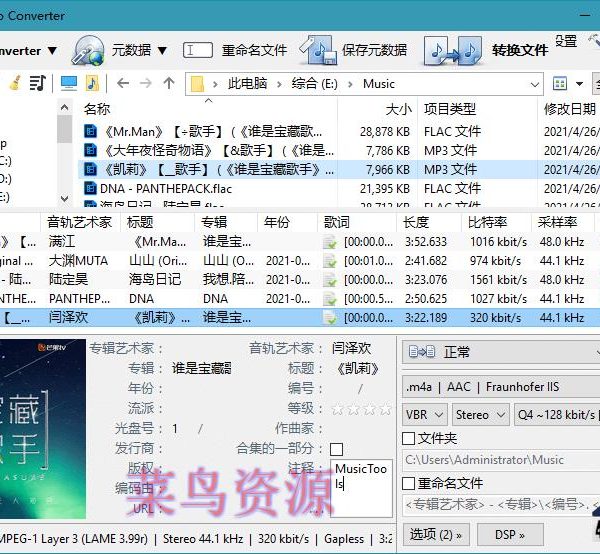Go up one folder with up arrow
Screen dimensions: 600x554
tap(169, 83)
